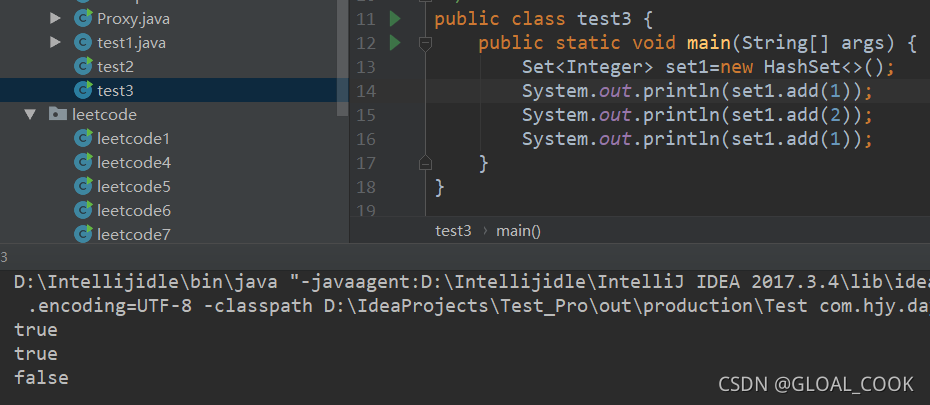Click the Proxy.java class icon

(83, 18)
